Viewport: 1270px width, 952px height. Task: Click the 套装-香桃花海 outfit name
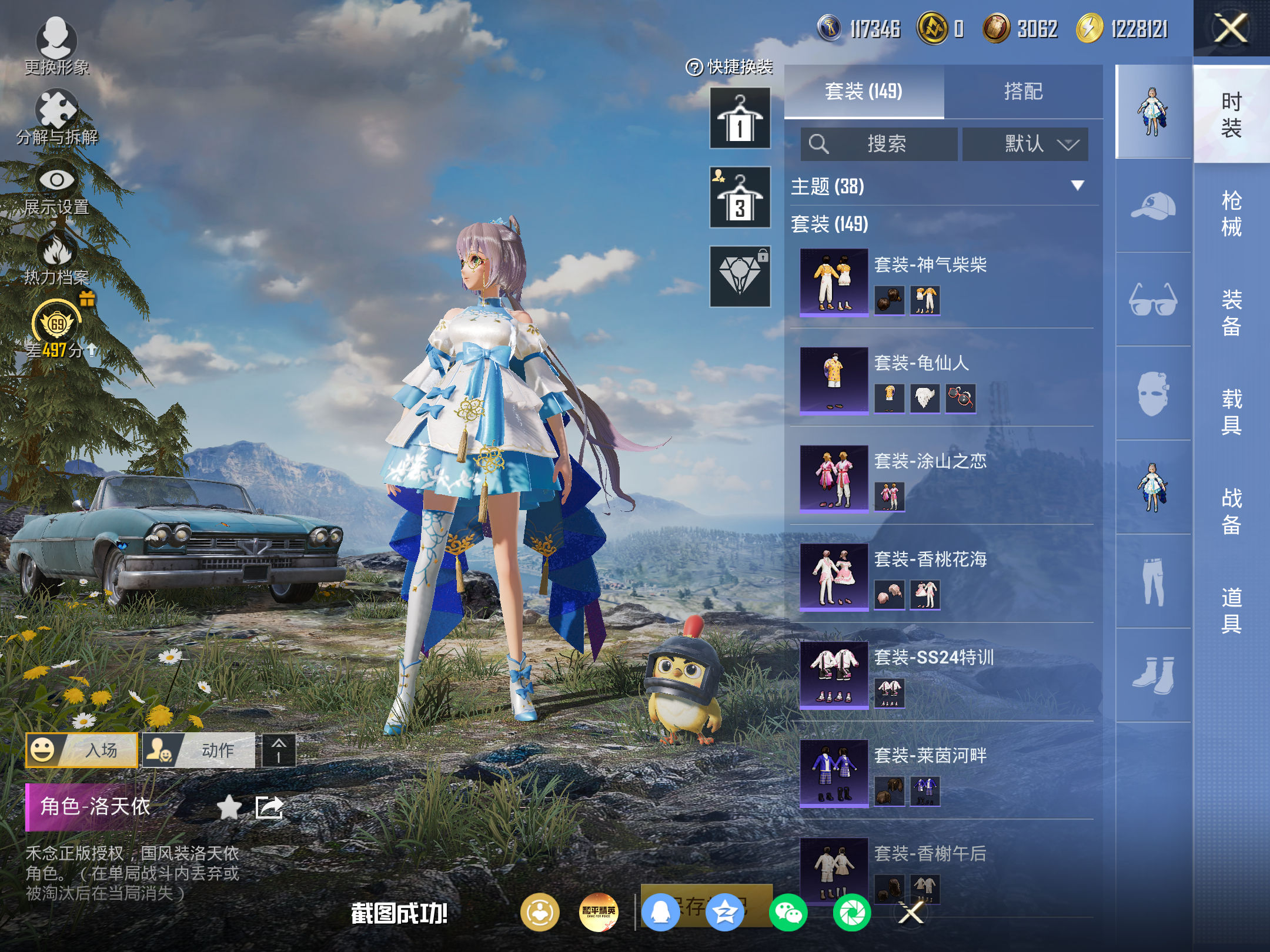coord(930,559)
